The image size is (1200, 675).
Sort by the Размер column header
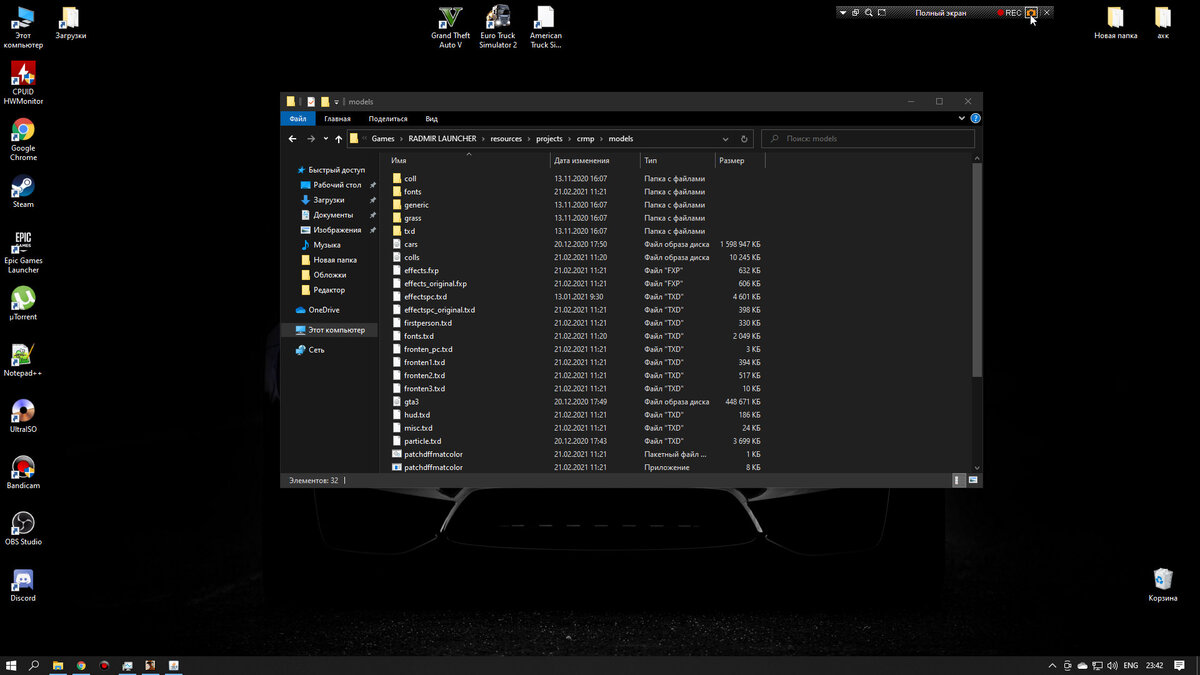740,160
